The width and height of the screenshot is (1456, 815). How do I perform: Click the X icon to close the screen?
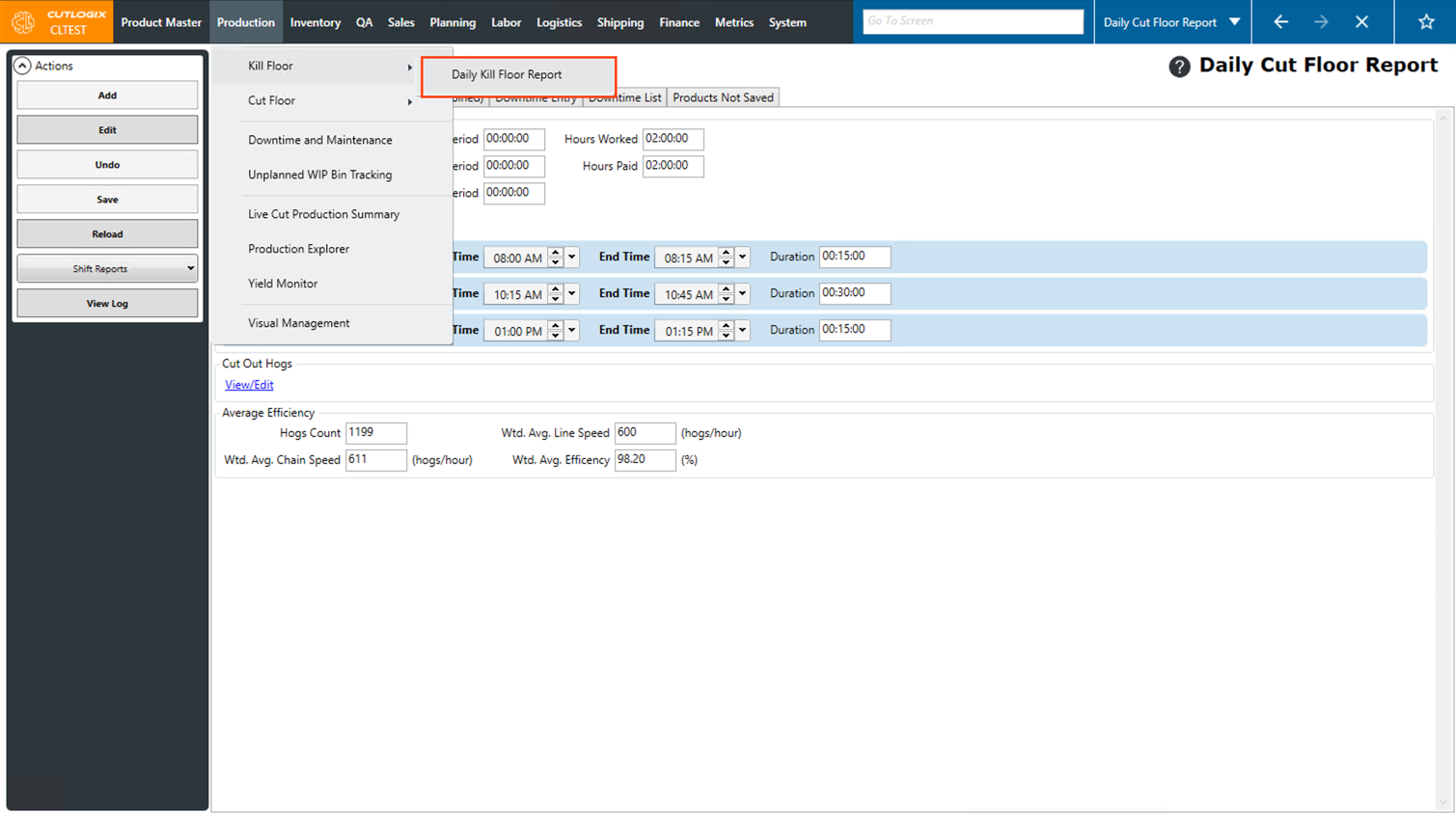(x=1361, y=21)
